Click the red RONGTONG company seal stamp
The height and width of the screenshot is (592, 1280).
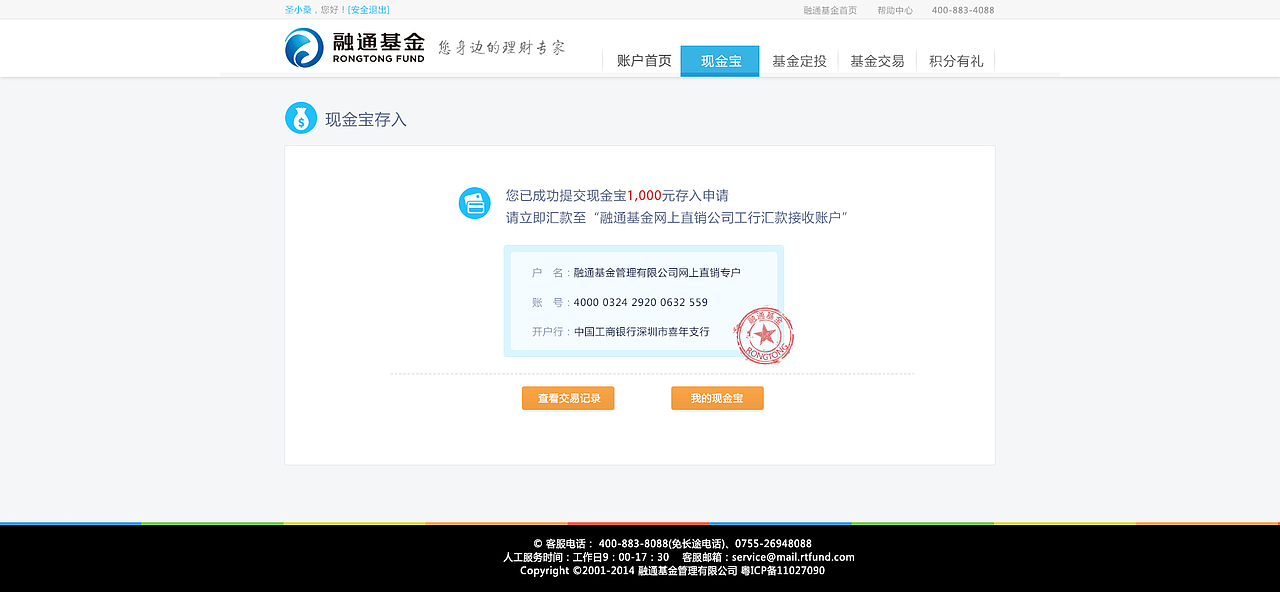[763, 337]
